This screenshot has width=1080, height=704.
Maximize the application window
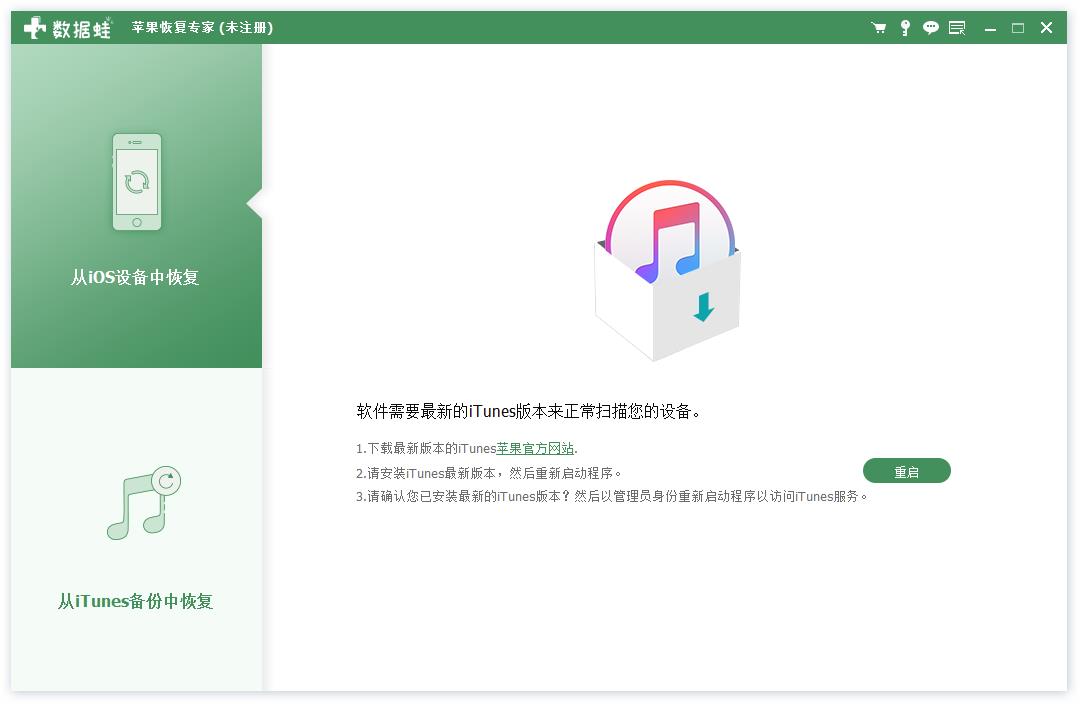point(1018,28)
